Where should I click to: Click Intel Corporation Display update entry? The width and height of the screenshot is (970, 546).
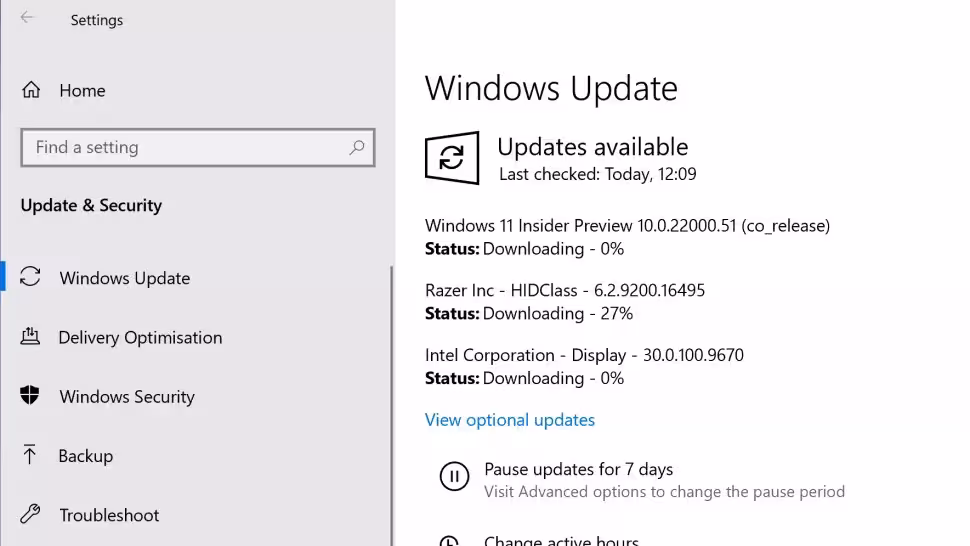tap(584, 356)
